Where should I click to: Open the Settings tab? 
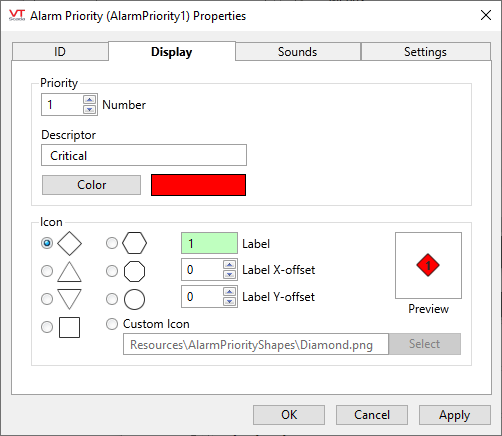(x=425, y=52)
